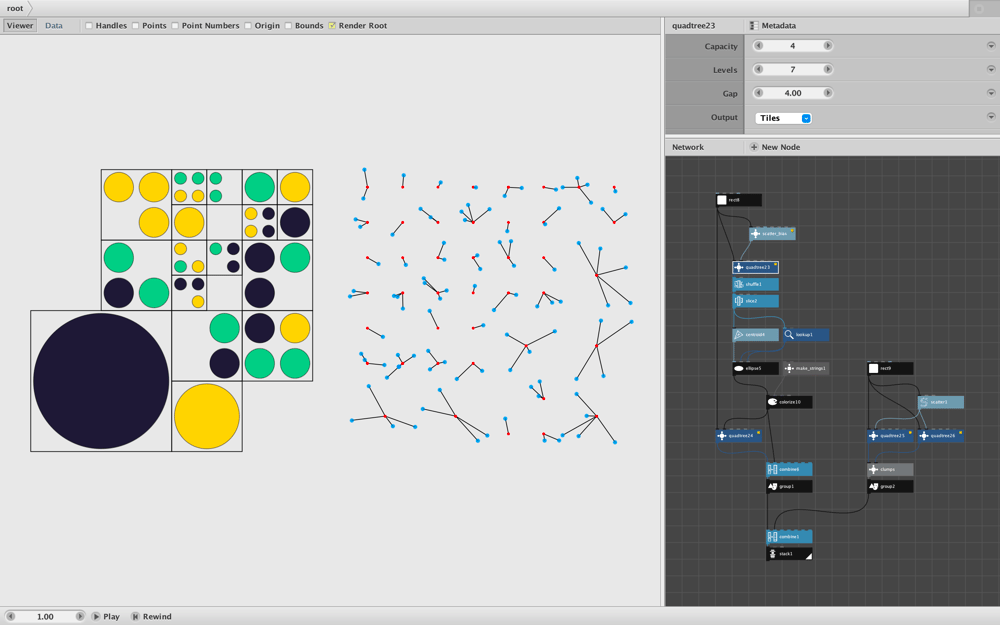Open the Gap row options arrow

tap(991, 93)
